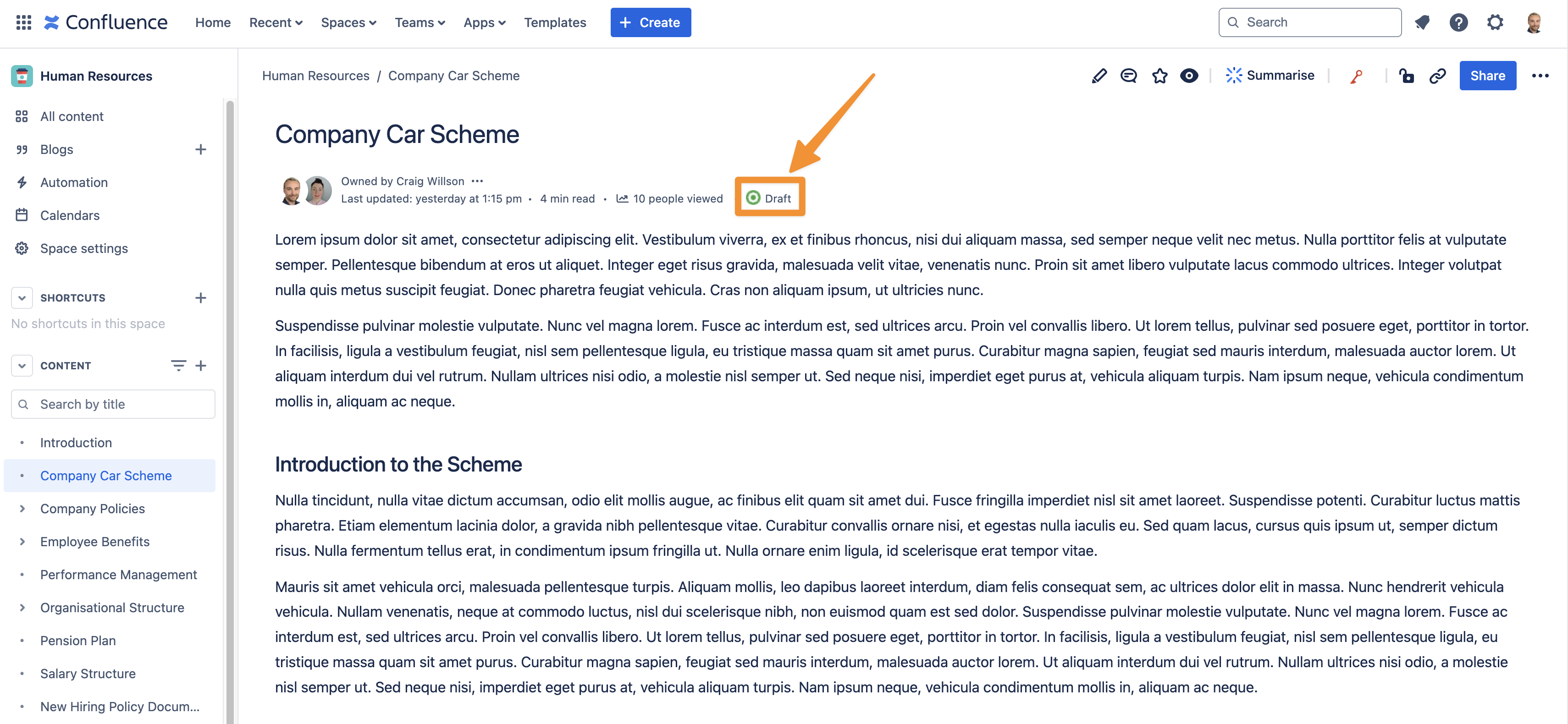Expand the Company Policies tree item
This screenshot has width=1568, height=724.
pos(22,508)
